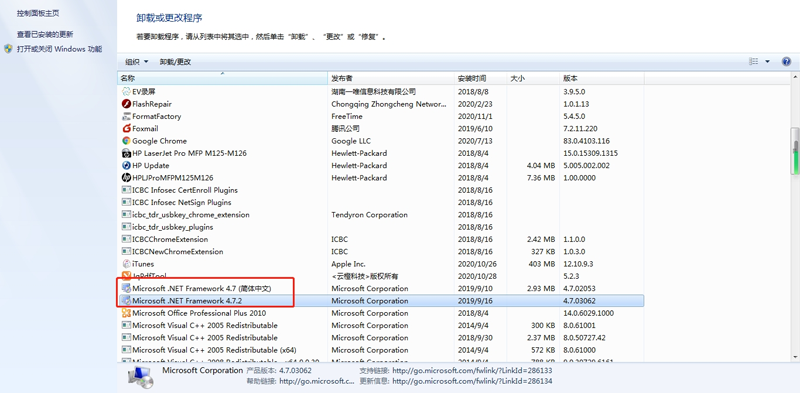Click the ICBCChromeExtension icon

click(127, 239)
